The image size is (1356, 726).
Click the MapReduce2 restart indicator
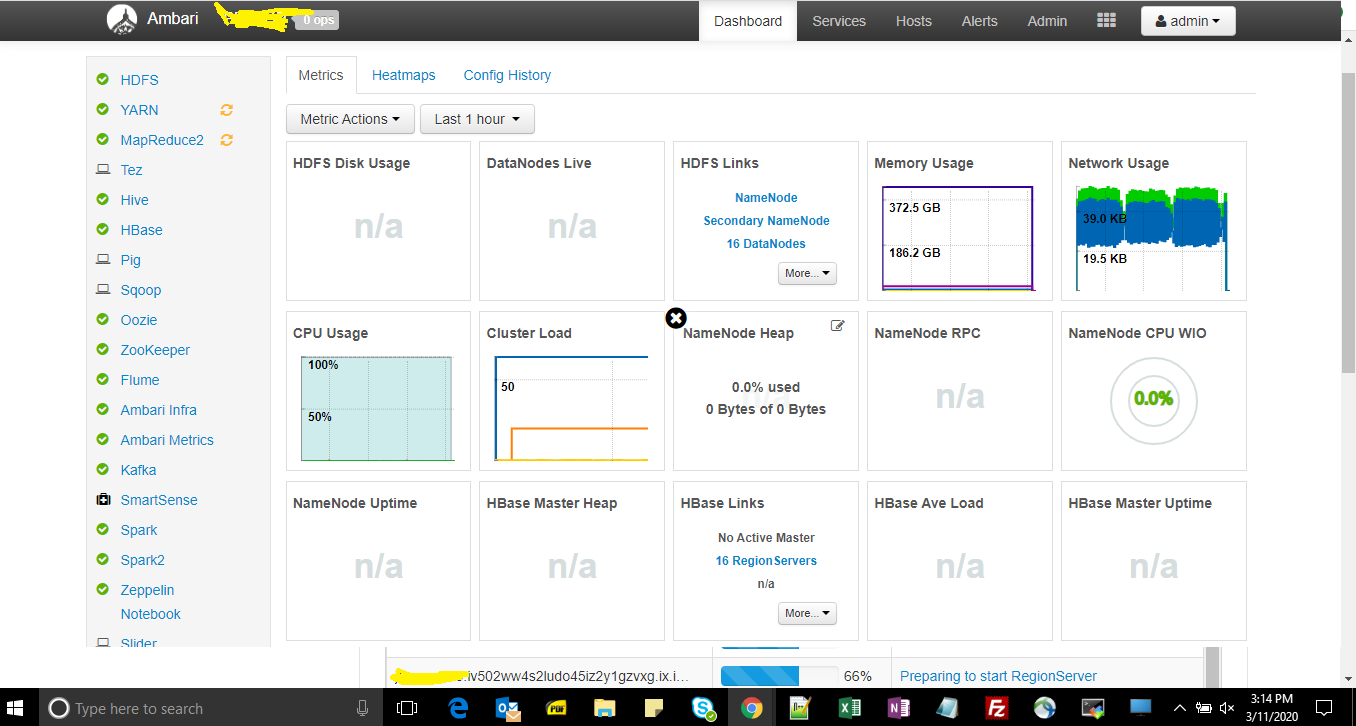click(x=226, y=140)
